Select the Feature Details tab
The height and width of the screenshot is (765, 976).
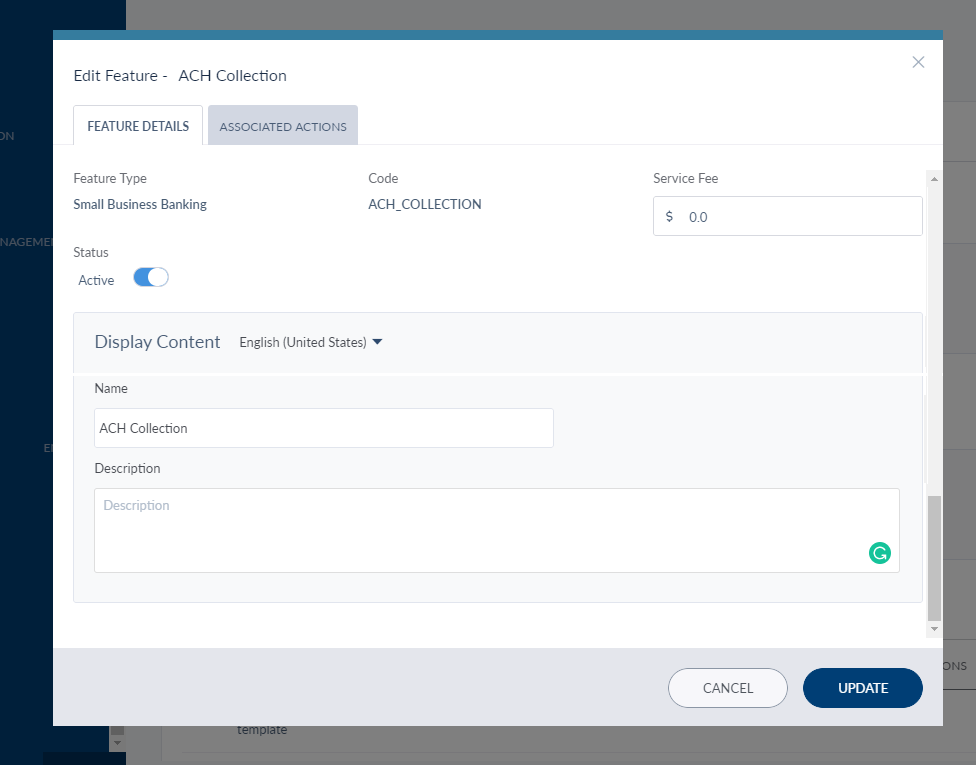(x=138, y=127)
